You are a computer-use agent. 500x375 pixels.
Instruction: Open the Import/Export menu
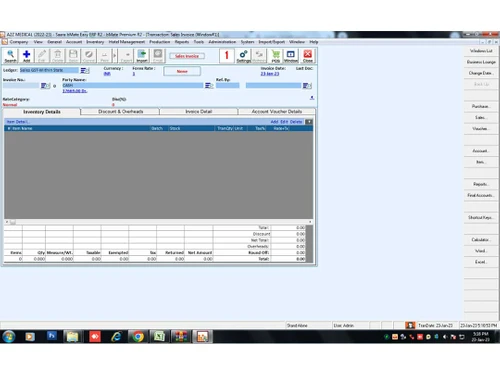coord(272,42)
